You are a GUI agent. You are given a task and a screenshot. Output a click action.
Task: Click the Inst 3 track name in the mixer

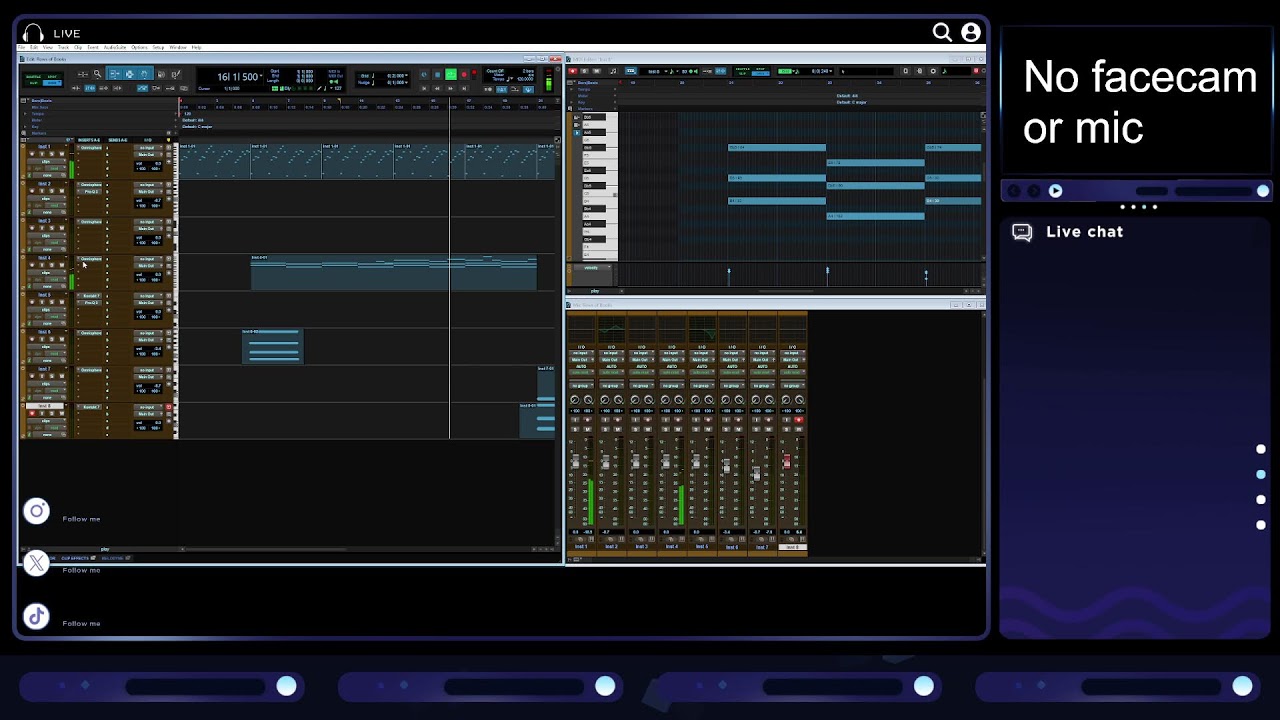pyautogui.click(x=641, y=547)
